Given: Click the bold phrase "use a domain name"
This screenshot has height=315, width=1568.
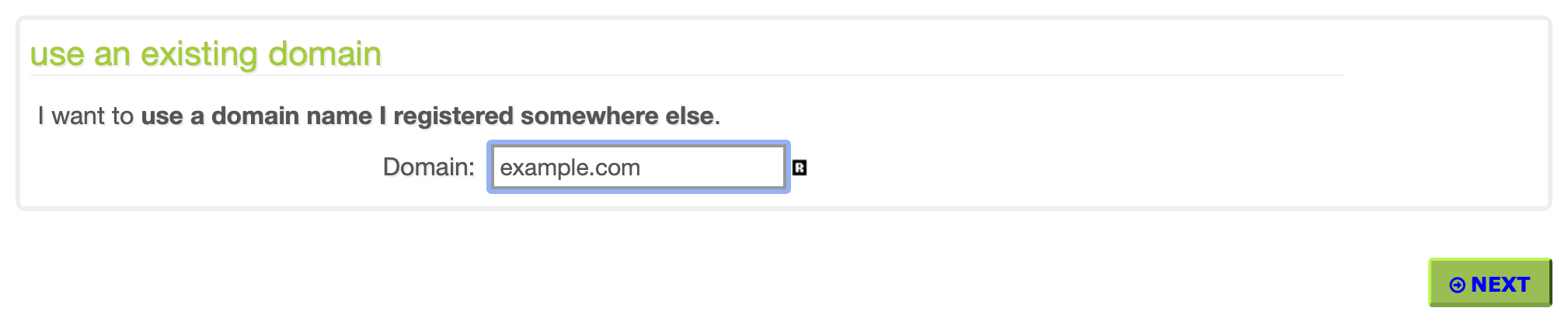Looking at the screenshot, I should point(256,116).
